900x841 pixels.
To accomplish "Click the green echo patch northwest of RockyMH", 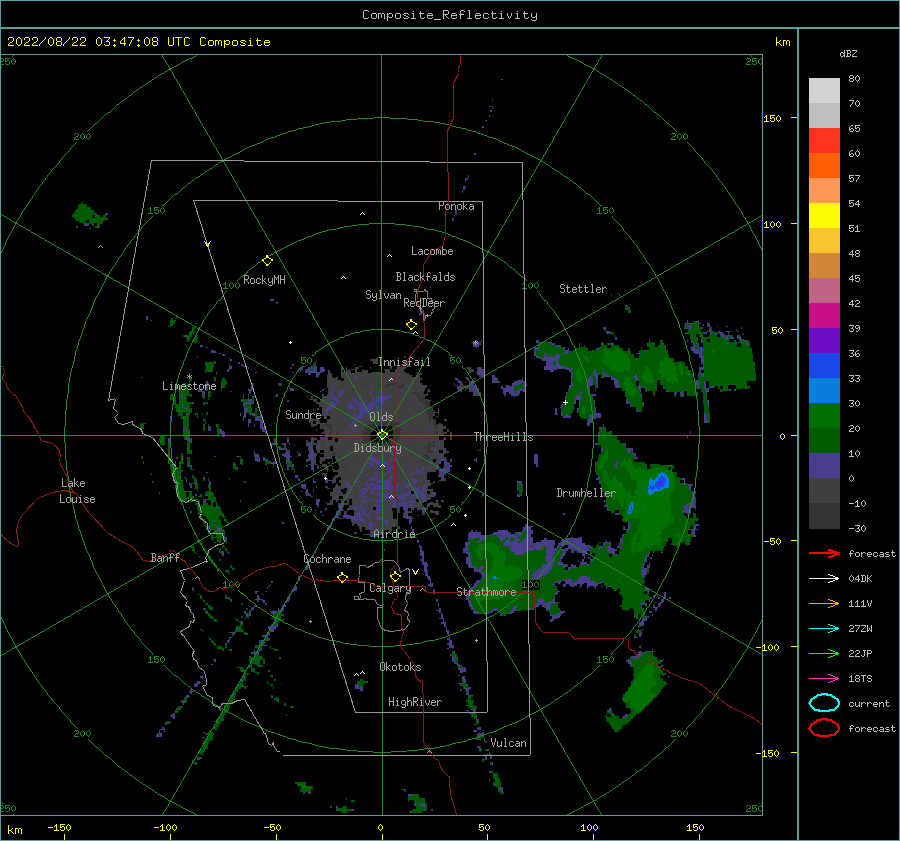I will [88, 215].
